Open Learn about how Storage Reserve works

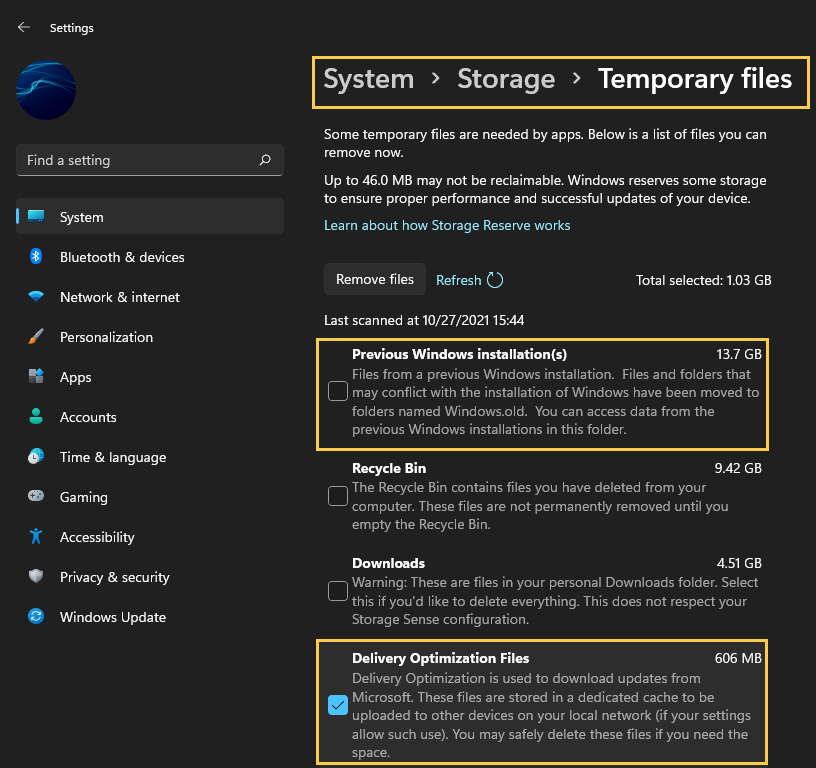click(x=447, y=225)
